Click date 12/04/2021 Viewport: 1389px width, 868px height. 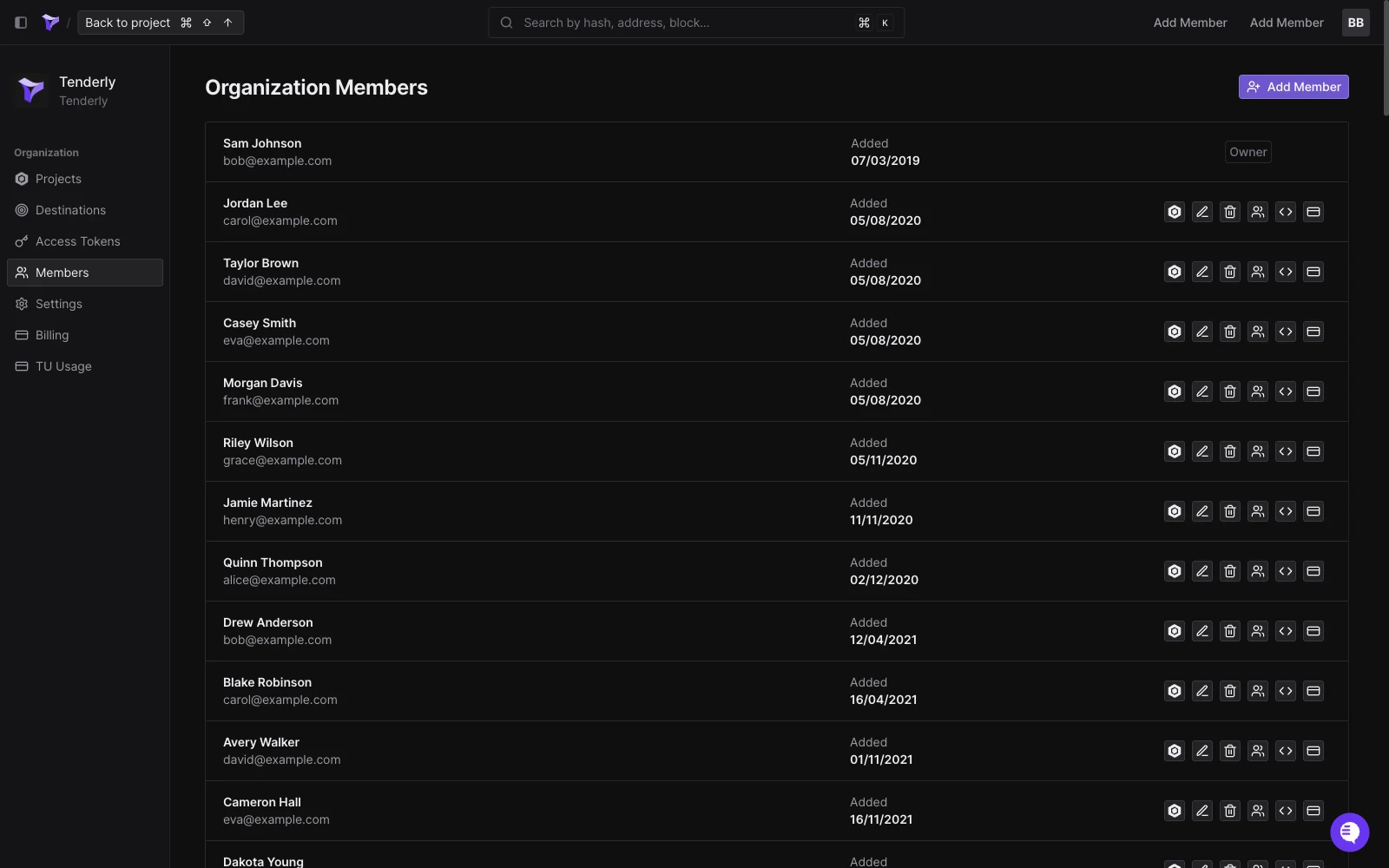pos(883,640)
